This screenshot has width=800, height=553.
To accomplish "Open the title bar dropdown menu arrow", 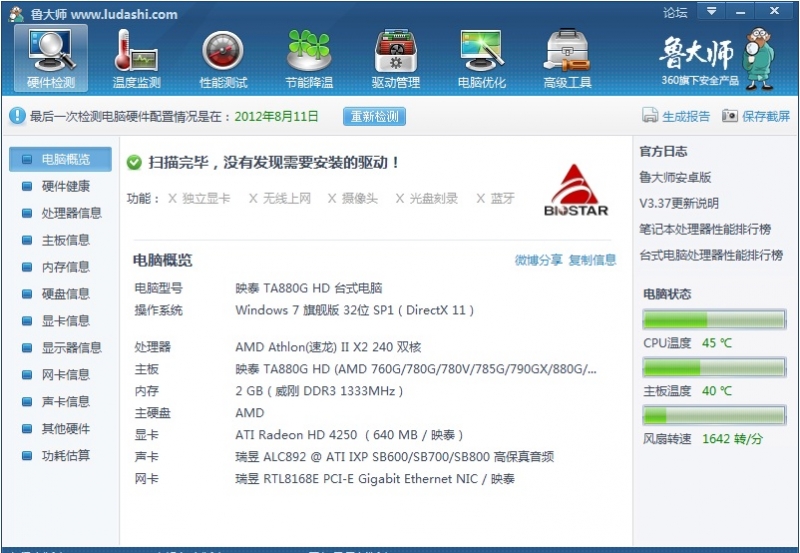I will click(x=711, y=12).
